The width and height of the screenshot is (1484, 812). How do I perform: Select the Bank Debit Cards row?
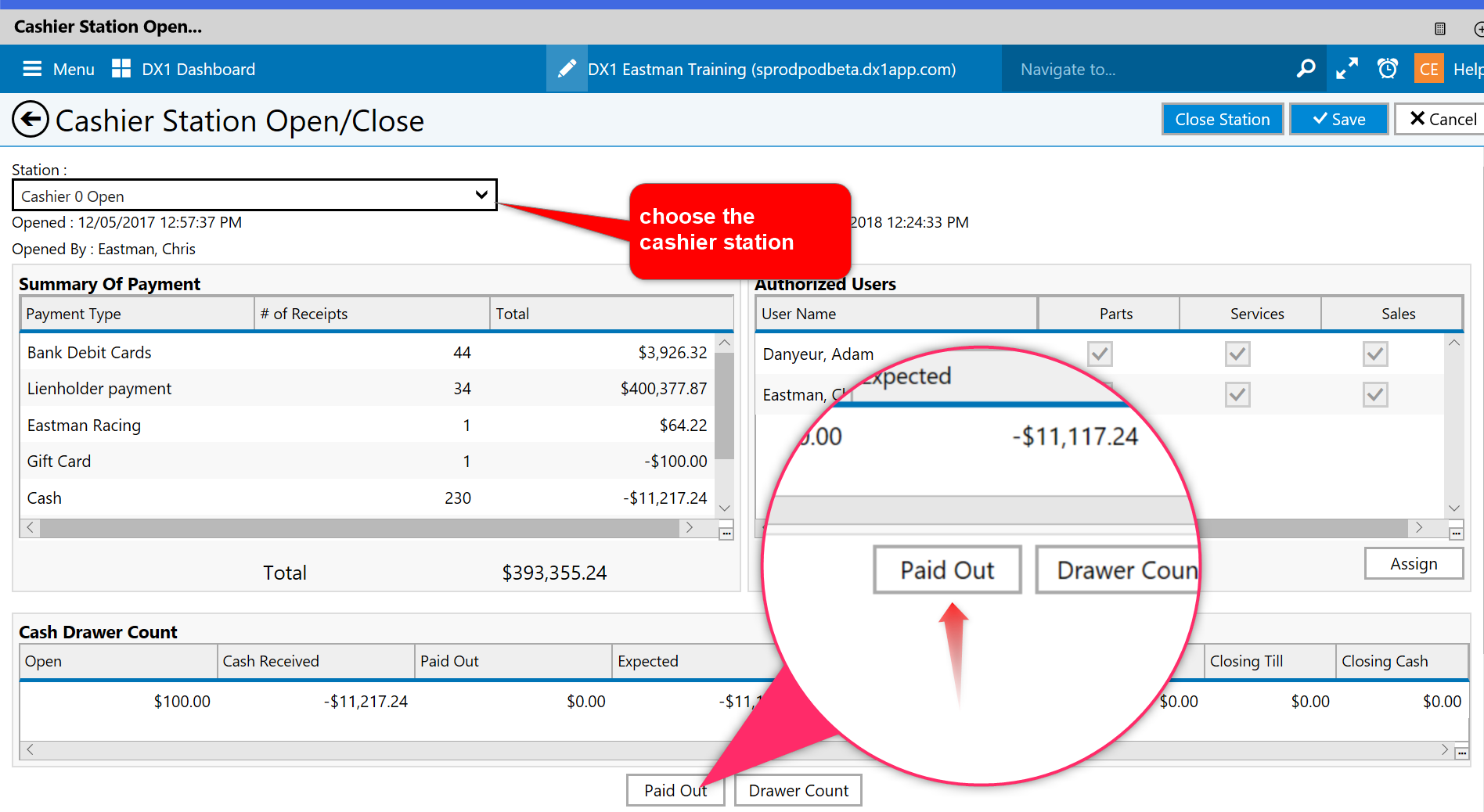tap(367, 352)
